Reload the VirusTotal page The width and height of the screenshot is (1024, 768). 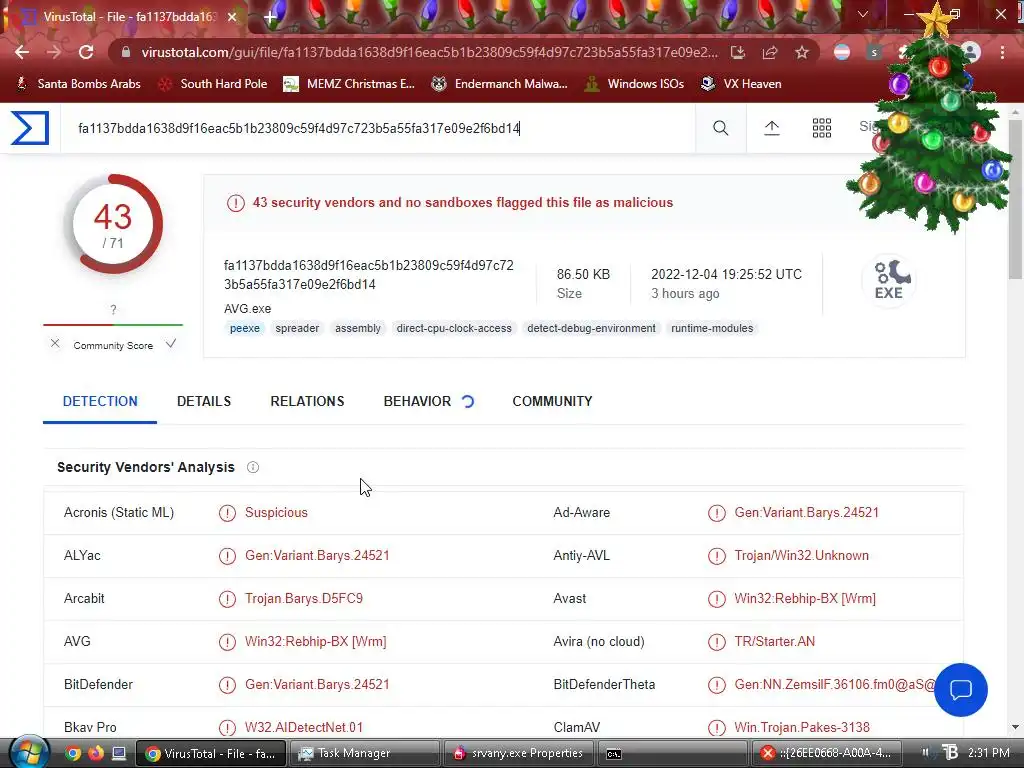(86, 52)
